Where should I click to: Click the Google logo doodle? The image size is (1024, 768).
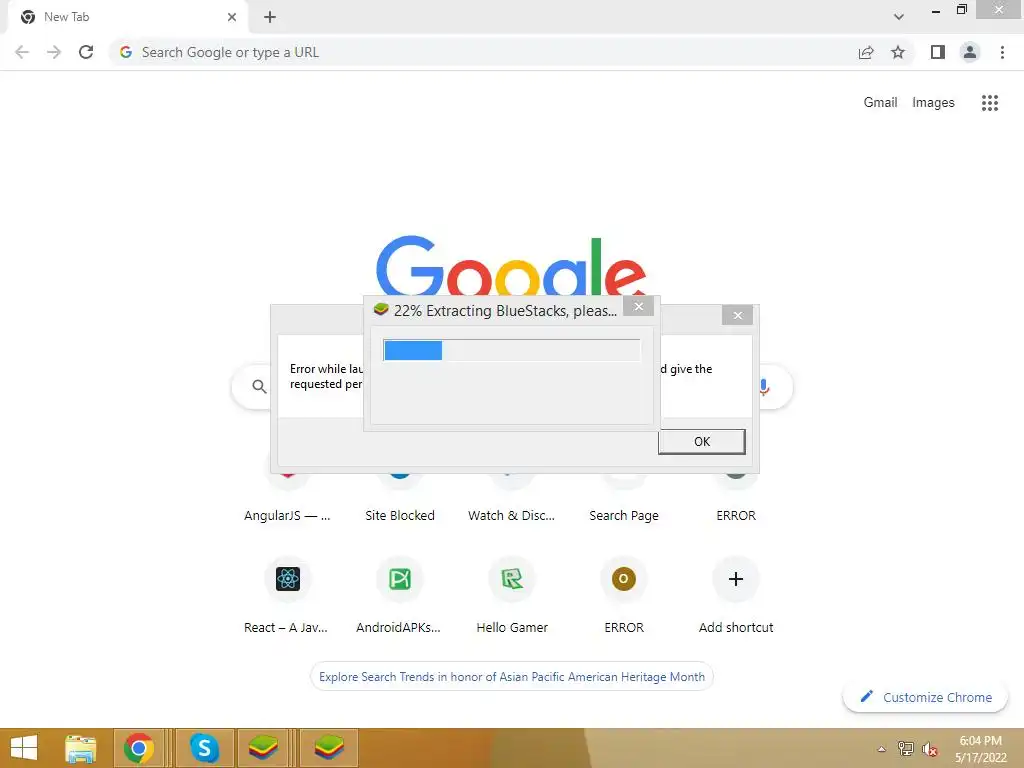coord(511,266)
